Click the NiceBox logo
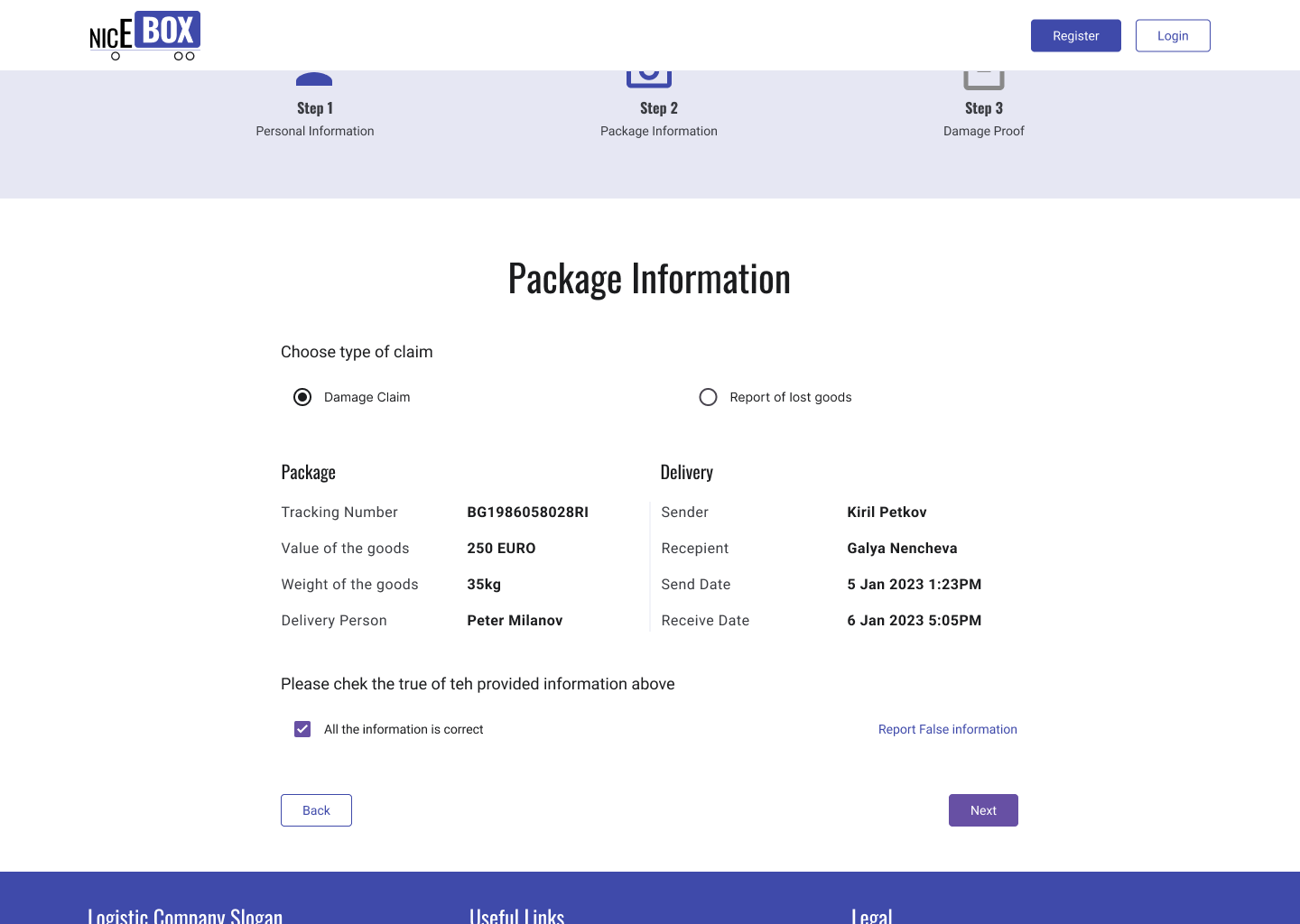Viewport: 1300px width, 924px height. click(144, 36)
